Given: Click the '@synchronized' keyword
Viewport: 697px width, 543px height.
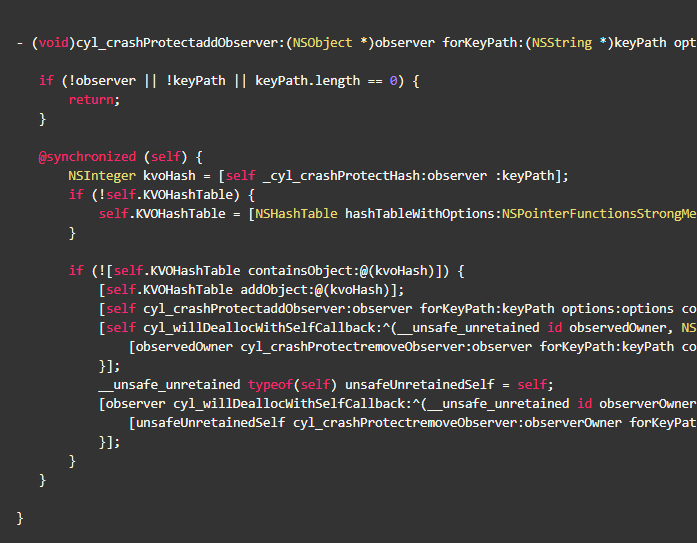Looking at the screenshot, I should pos(87,157).
